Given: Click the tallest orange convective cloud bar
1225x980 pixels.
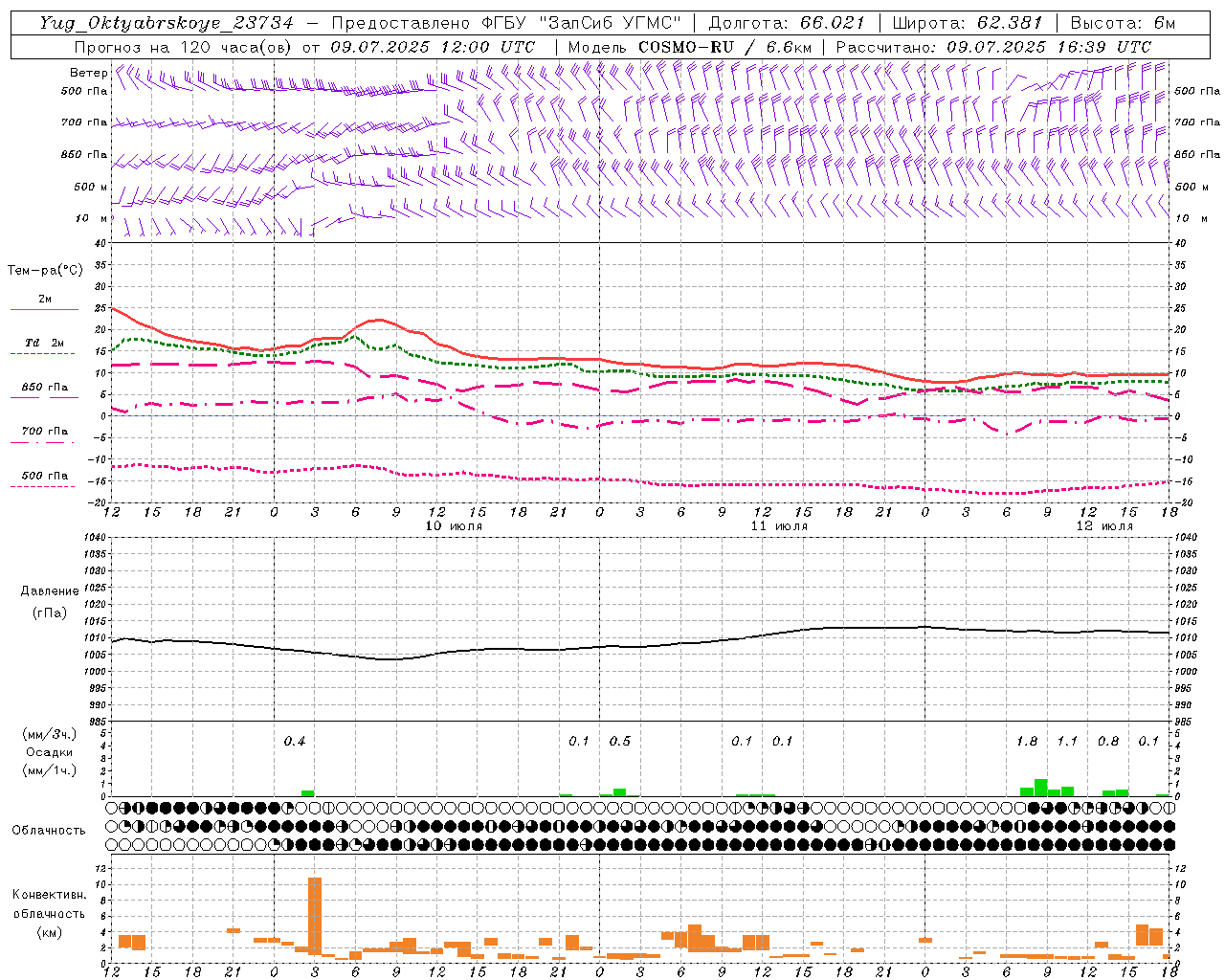Looking at the screenshot, I should [x=315, y=916].
